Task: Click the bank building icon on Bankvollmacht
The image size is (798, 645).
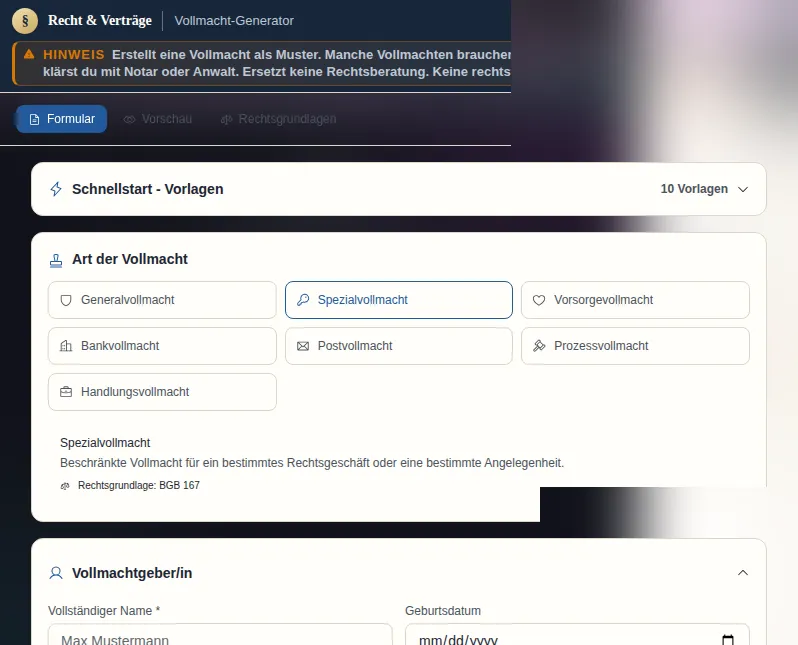Action: (66, 346)
